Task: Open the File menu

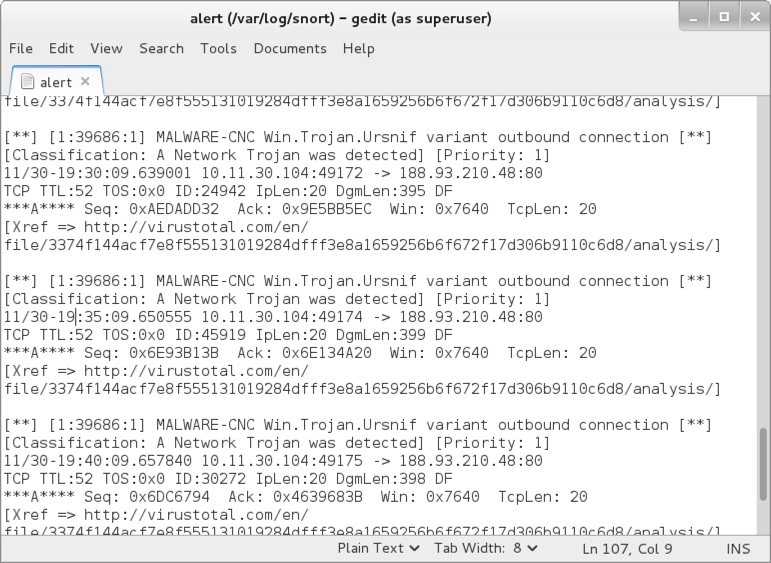Action: click(21, 48)
